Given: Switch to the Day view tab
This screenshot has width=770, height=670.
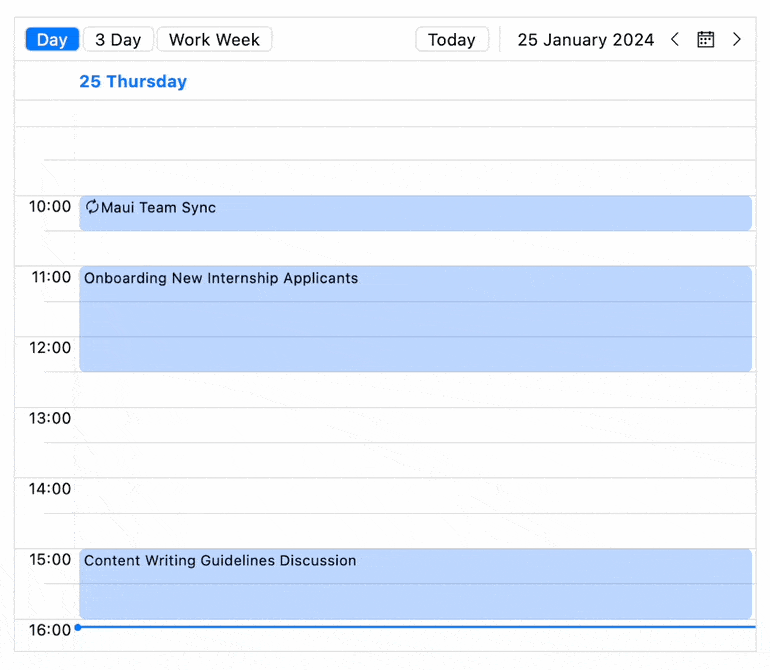Looking at the screenshot, I should click(x=52, y=39).
